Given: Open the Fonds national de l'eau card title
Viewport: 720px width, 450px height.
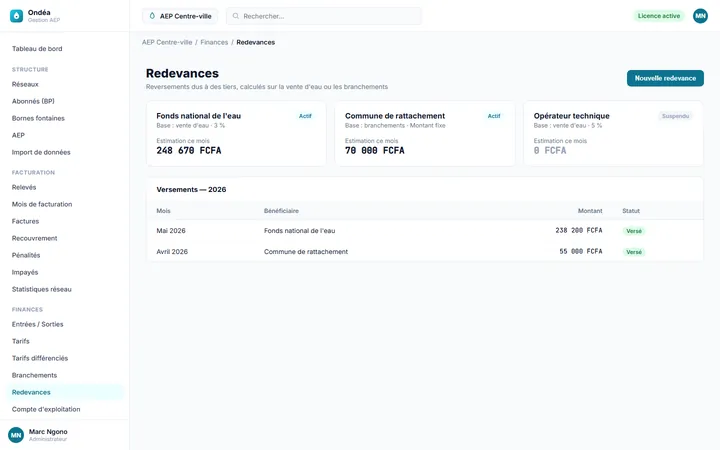Looking at the screenshot, I should tap(198, 116).
